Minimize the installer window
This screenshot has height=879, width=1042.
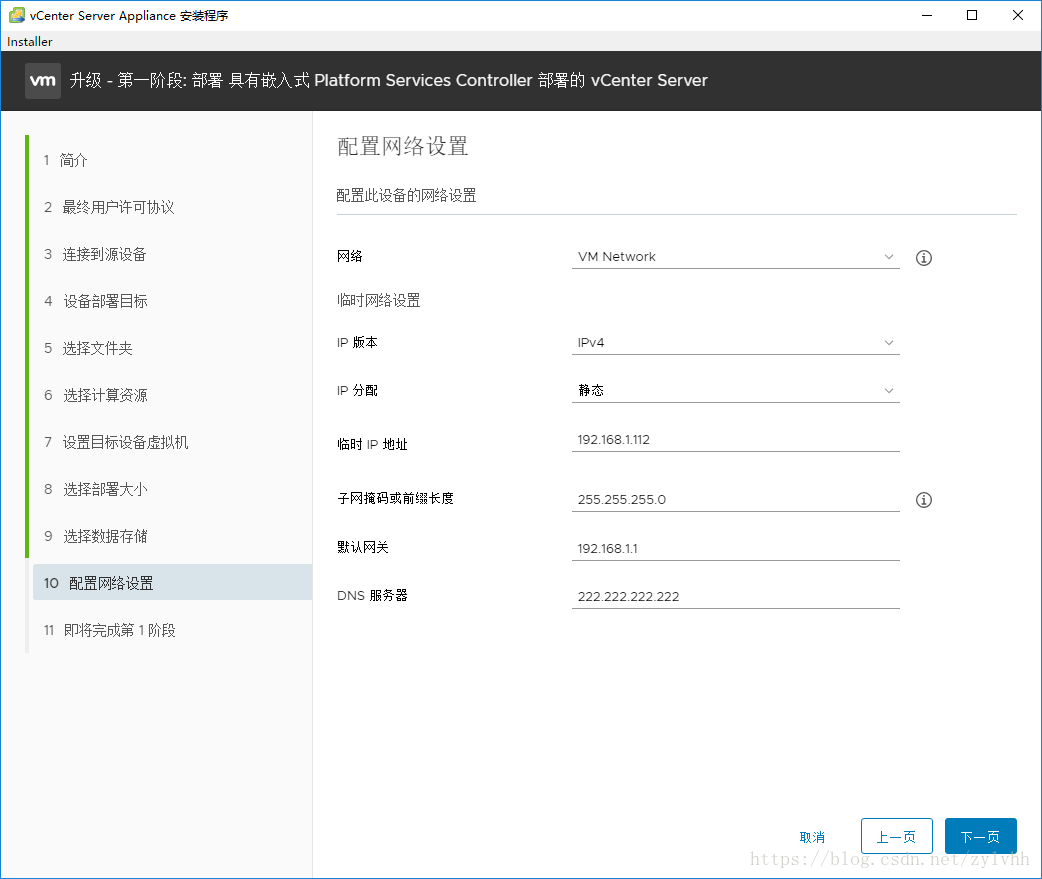tap(927, 15)
